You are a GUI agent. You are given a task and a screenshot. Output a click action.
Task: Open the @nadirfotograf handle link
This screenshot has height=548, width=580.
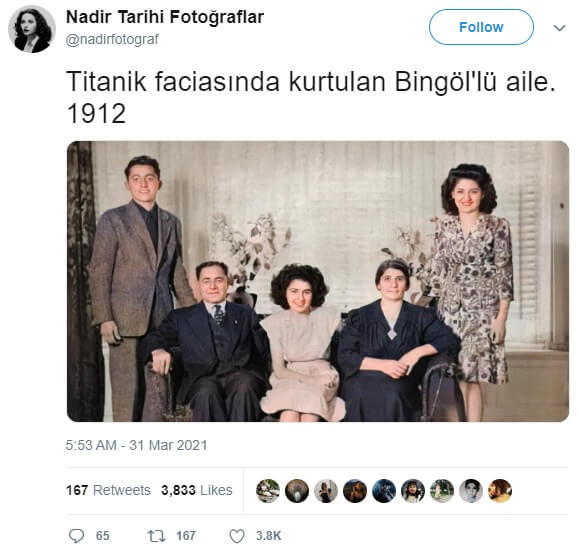click(112, 39)
